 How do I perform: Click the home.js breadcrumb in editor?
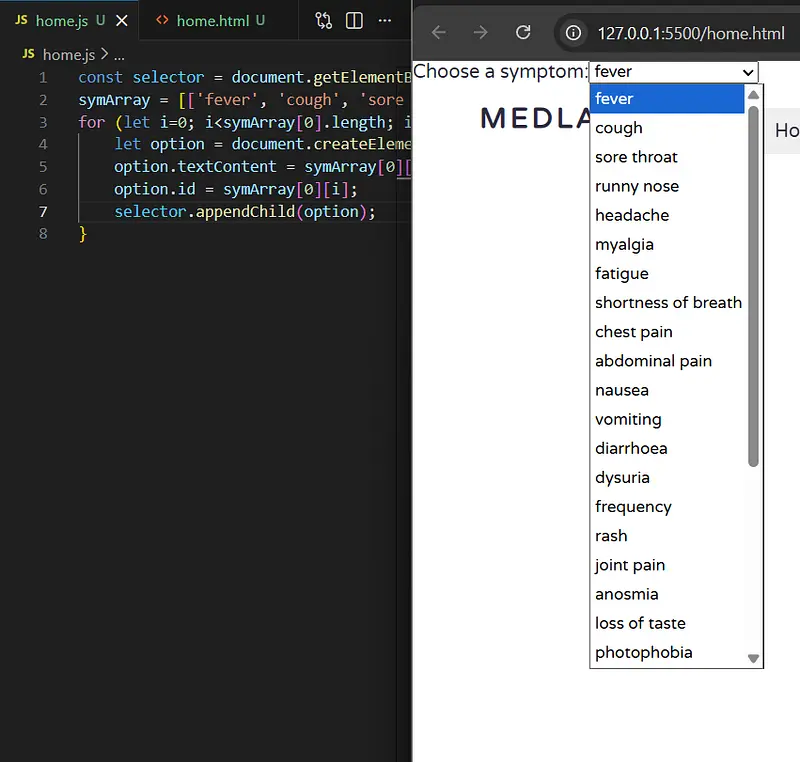tap(66, 55)
